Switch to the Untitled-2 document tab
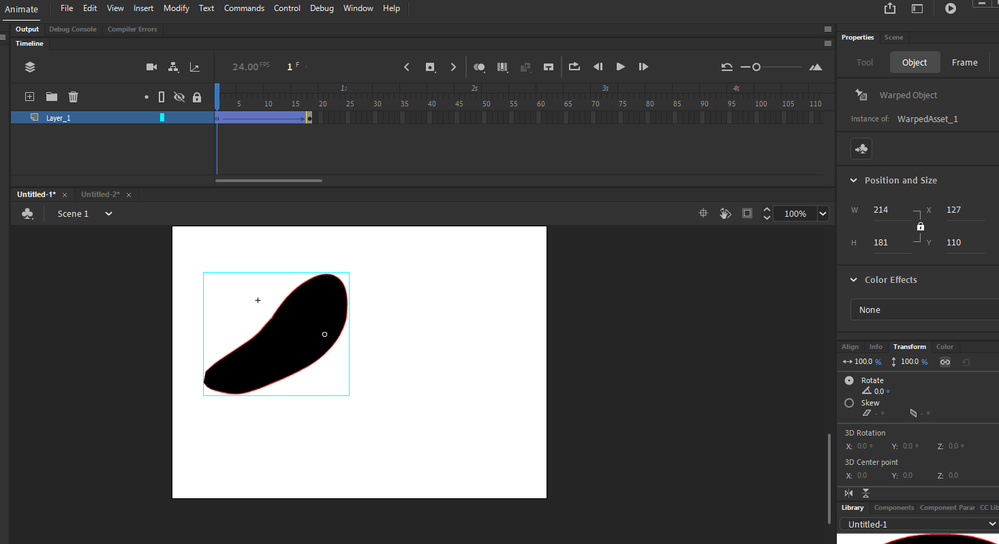The width and height of the screenshot is (999, 544). pos(100,194)
